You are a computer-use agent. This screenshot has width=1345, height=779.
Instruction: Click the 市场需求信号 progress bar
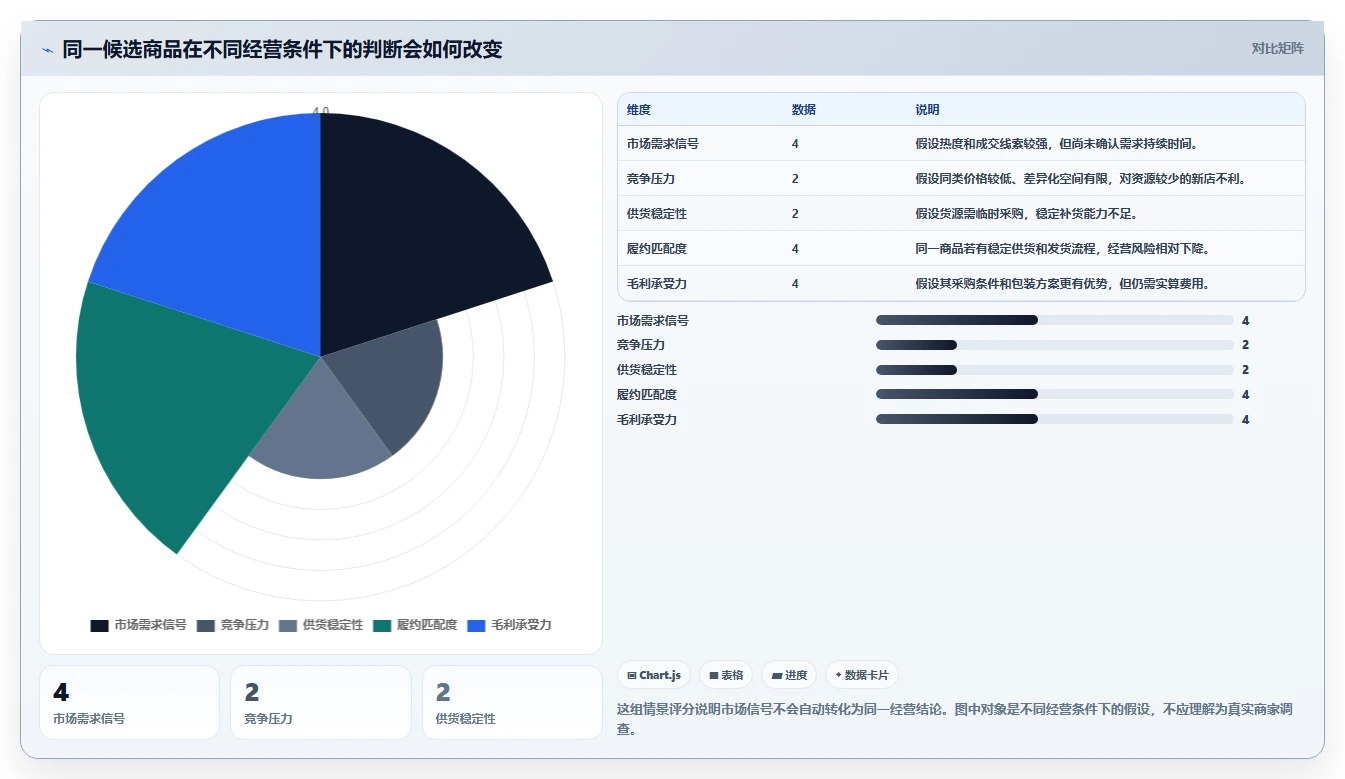(x=1055, y=320)
